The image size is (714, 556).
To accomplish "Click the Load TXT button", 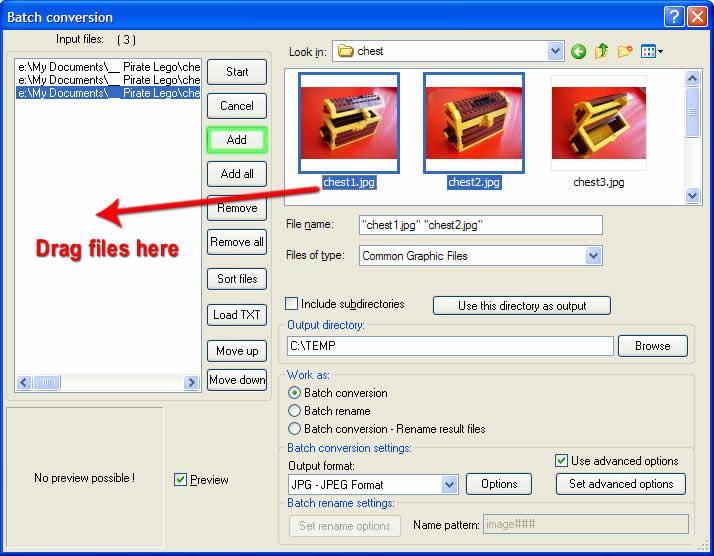I will click(x=237, y=315).
